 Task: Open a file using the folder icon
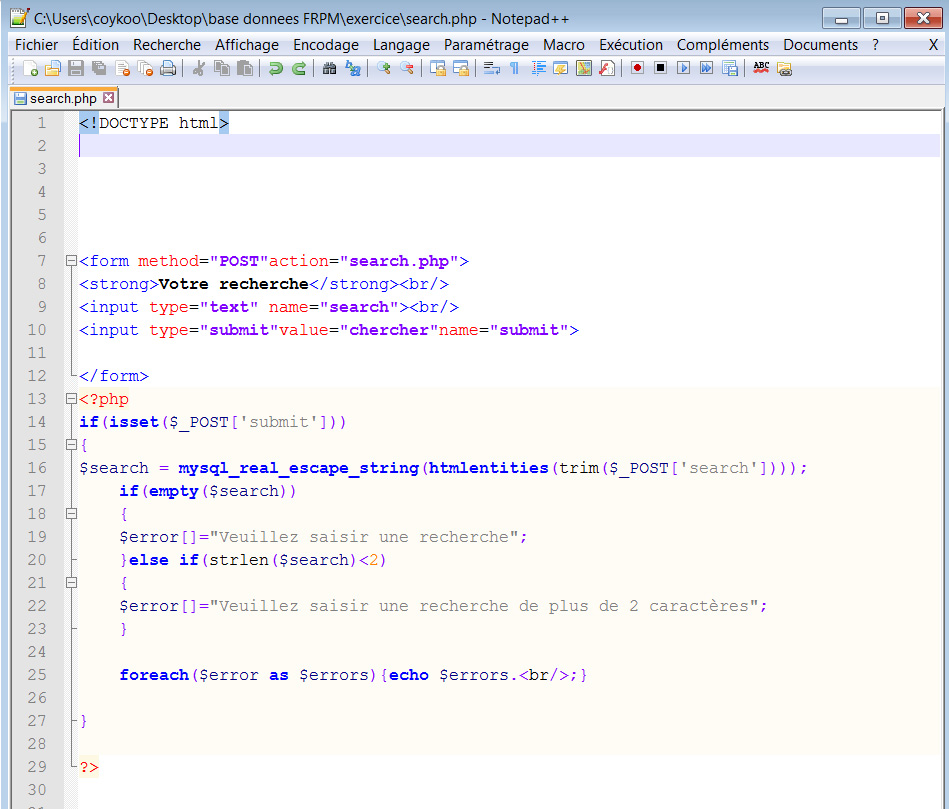(x=53, y=68)
